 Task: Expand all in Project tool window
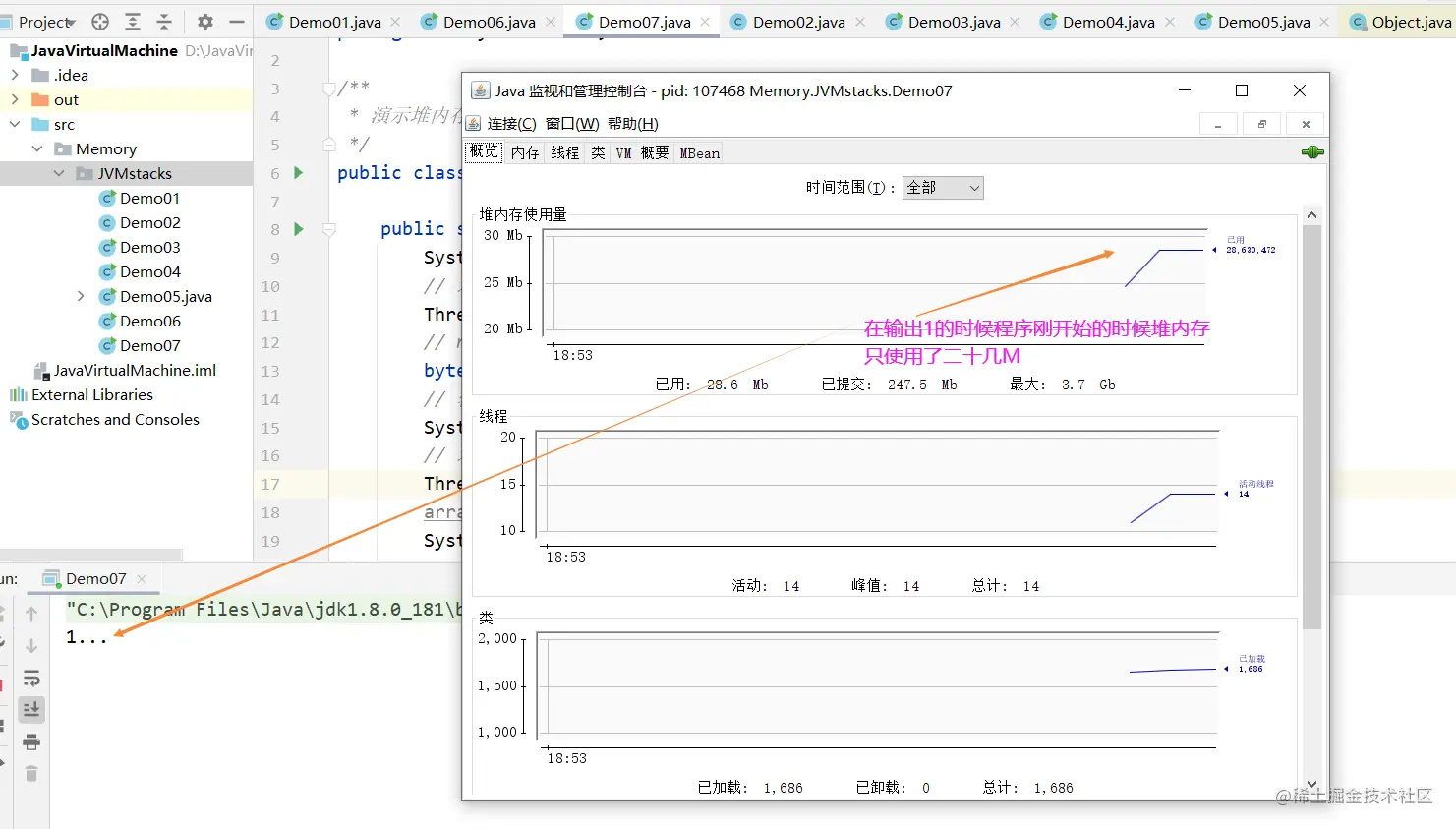pyautogui.click(x=133, y=22)
